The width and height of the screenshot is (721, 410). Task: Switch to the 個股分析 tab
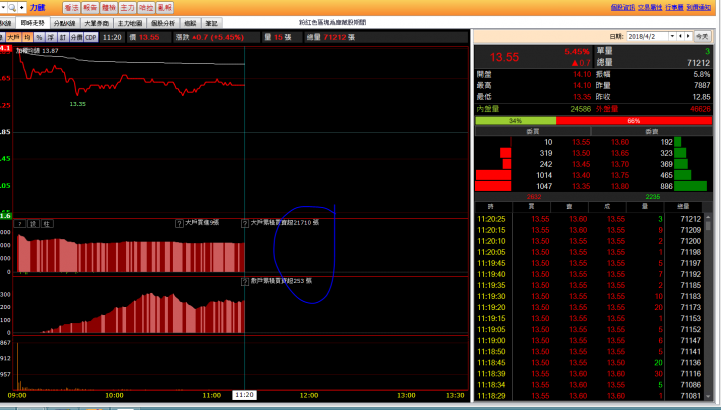coord(163,23)
